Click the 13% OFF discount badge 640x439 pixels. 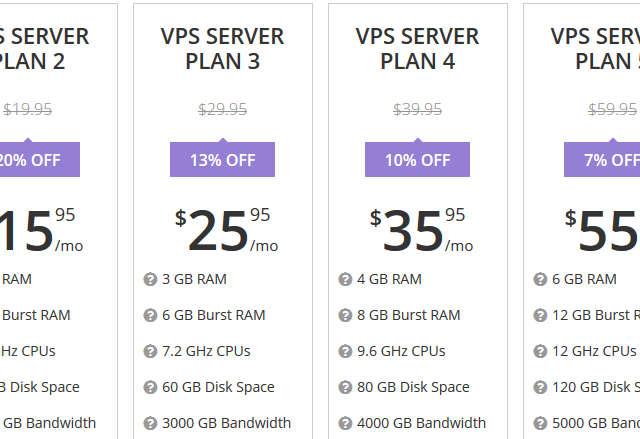tap(222, 160)
